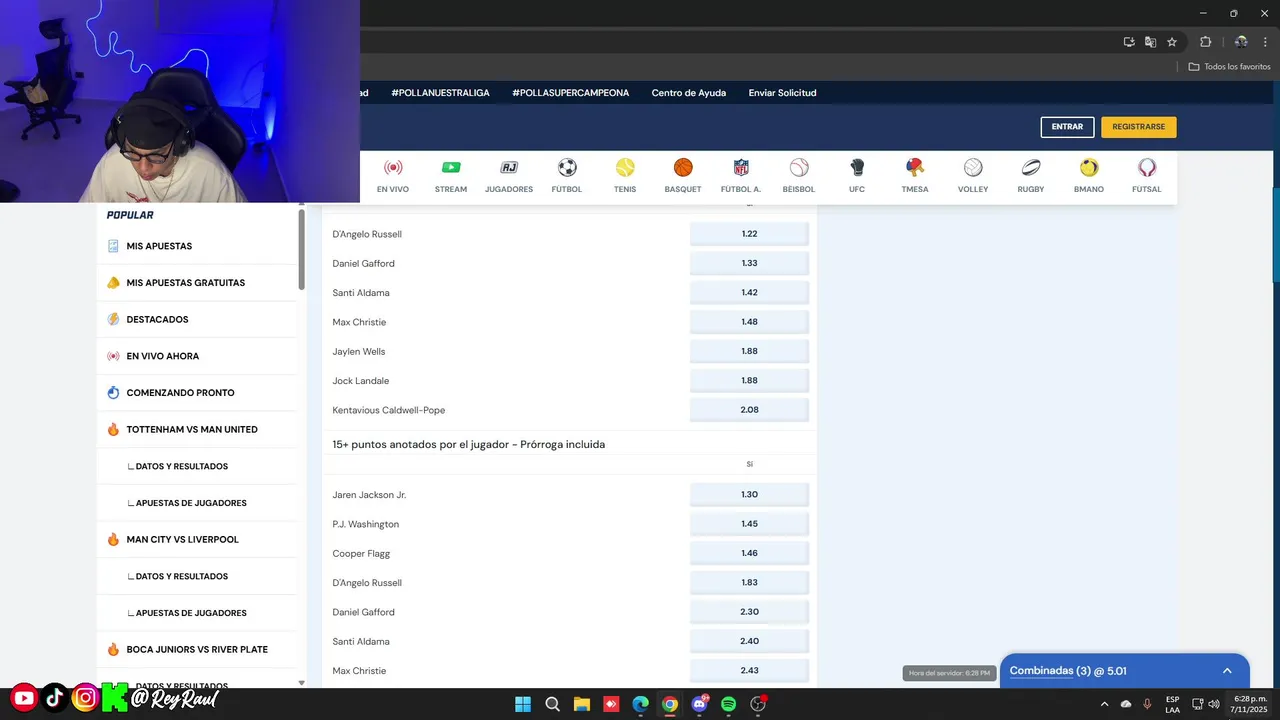The image size is (1280, 720).
Task: Select Jaylen Wells odds 1.88
Action: tap(749, 352)
